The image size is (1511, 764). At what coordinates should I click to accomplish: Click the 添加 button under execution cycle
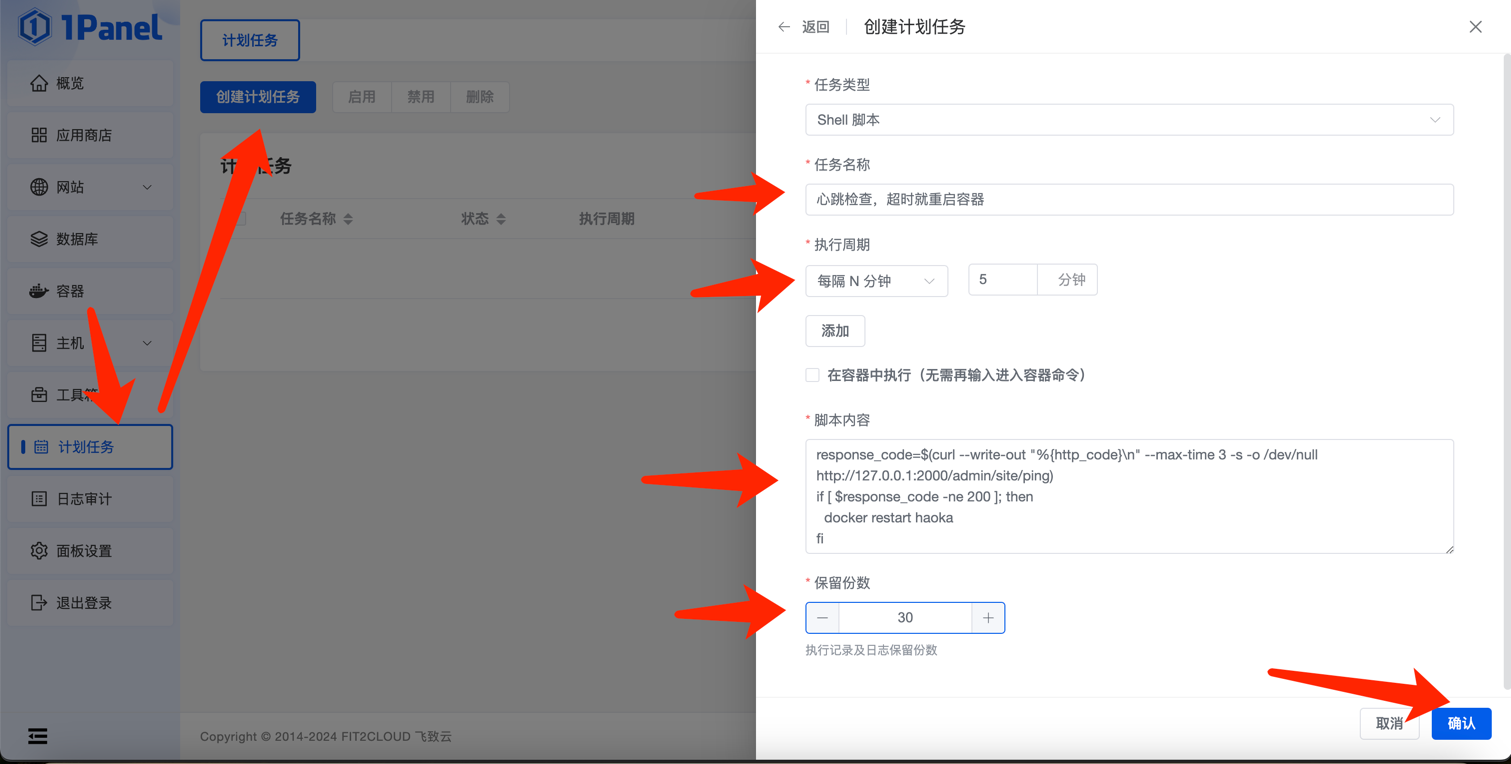tap(835, 331)
